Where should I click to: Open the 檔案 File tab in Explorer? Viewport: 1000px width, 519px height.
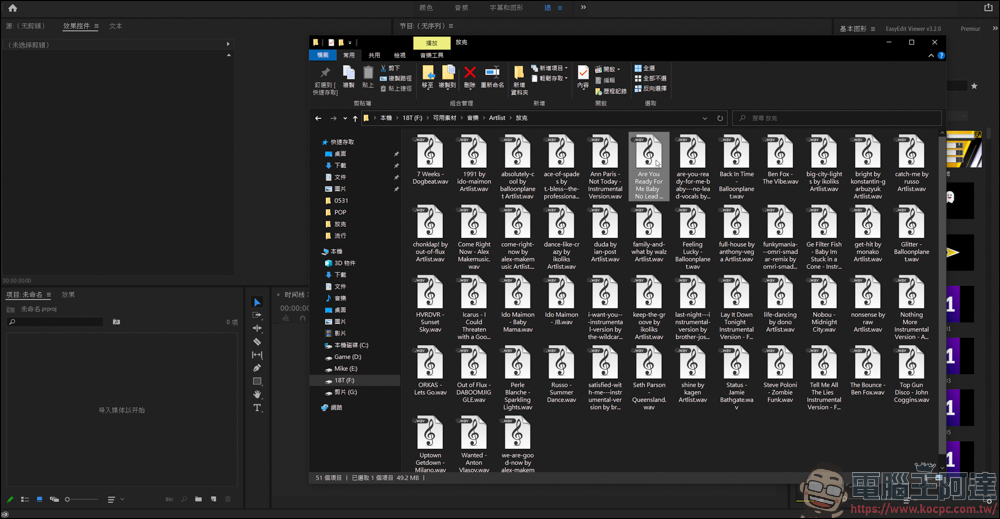pos(323,55)
